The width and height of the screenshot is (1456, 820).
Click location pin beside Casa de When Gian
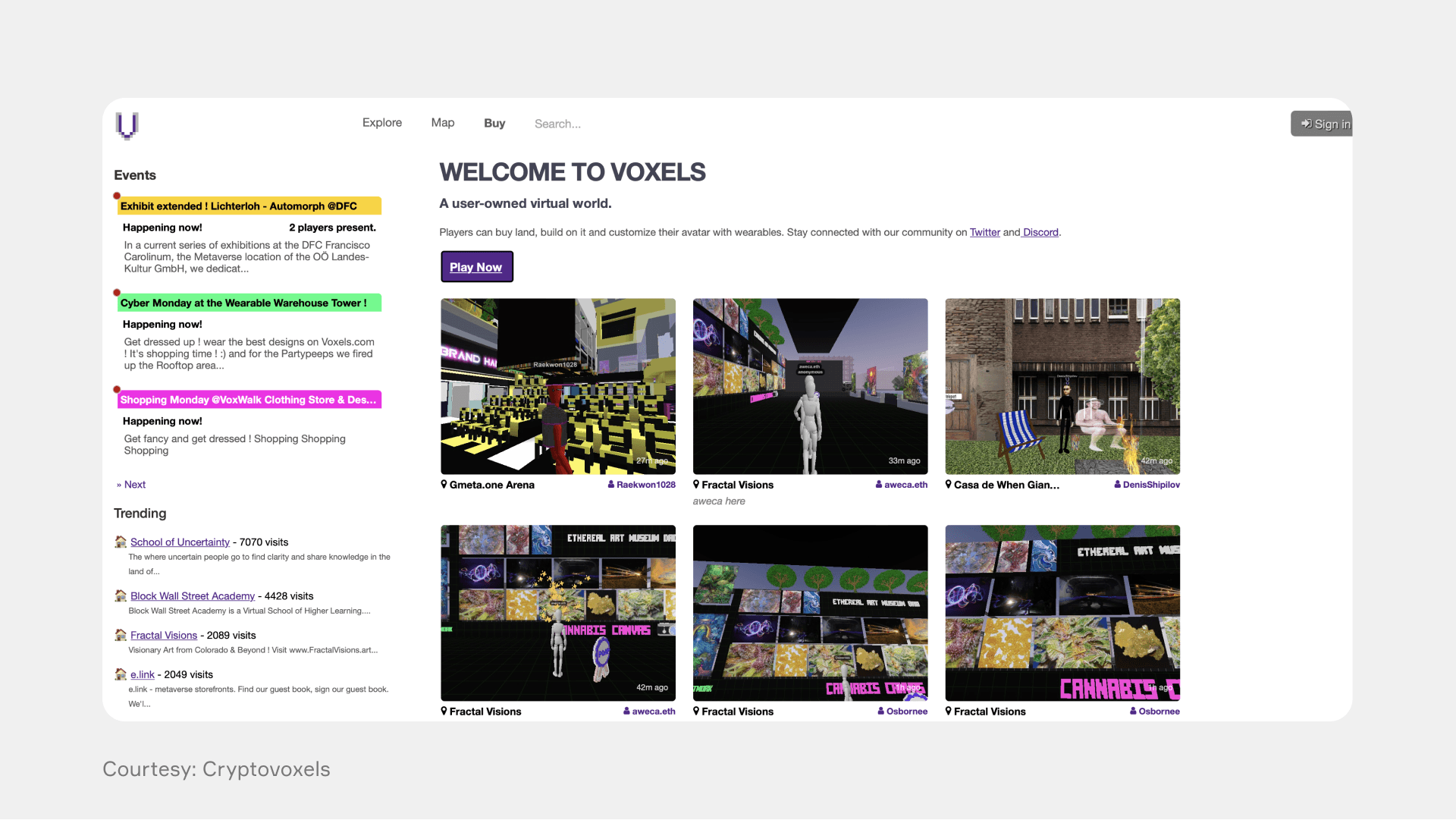pyautogui.click(x=949, y=485)
